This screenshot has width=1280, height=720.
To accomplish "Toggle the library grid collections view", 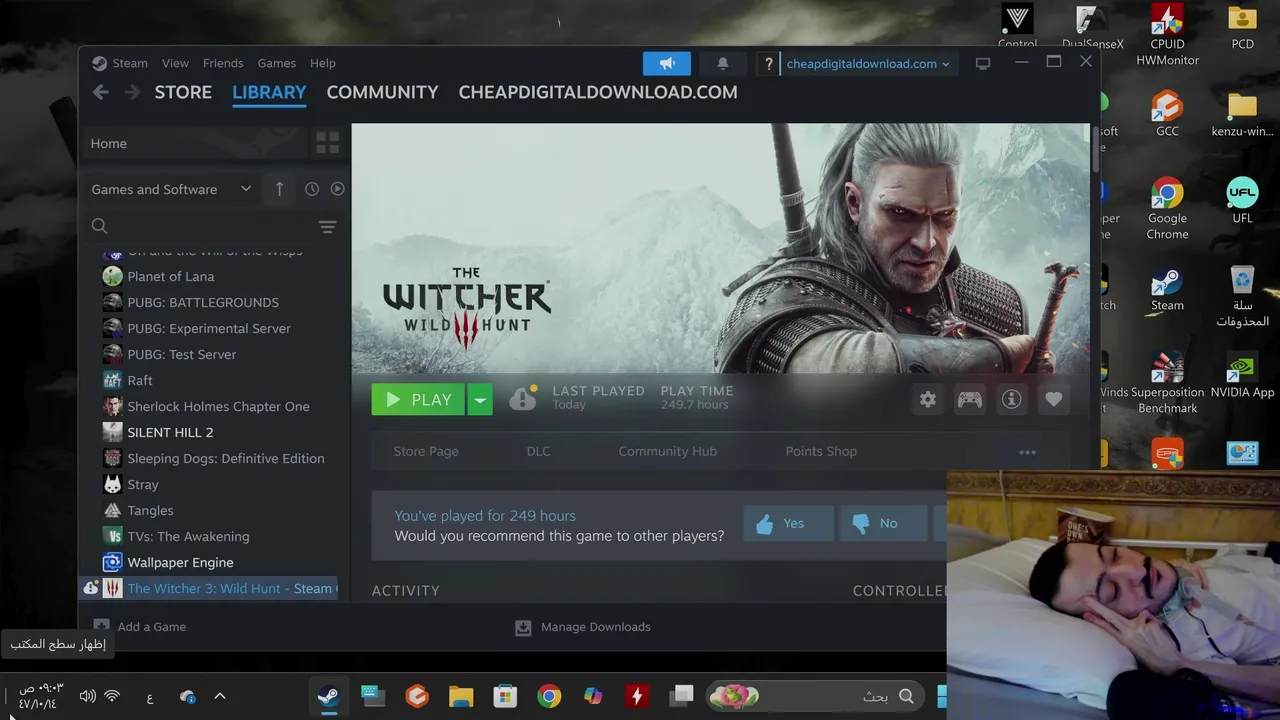I will point(327,143).
